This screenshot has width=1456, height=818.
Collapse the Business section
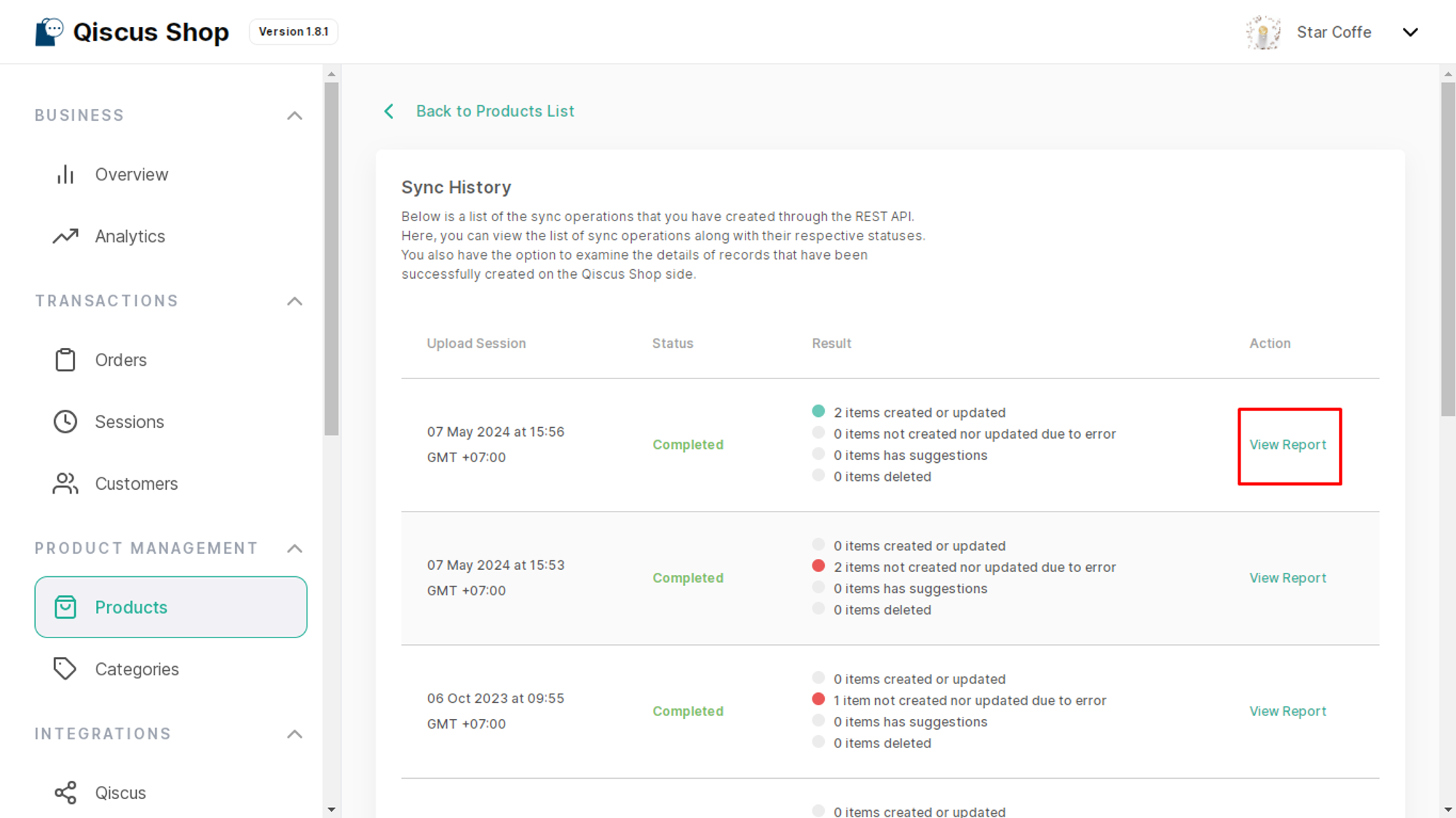pos(295,116)
